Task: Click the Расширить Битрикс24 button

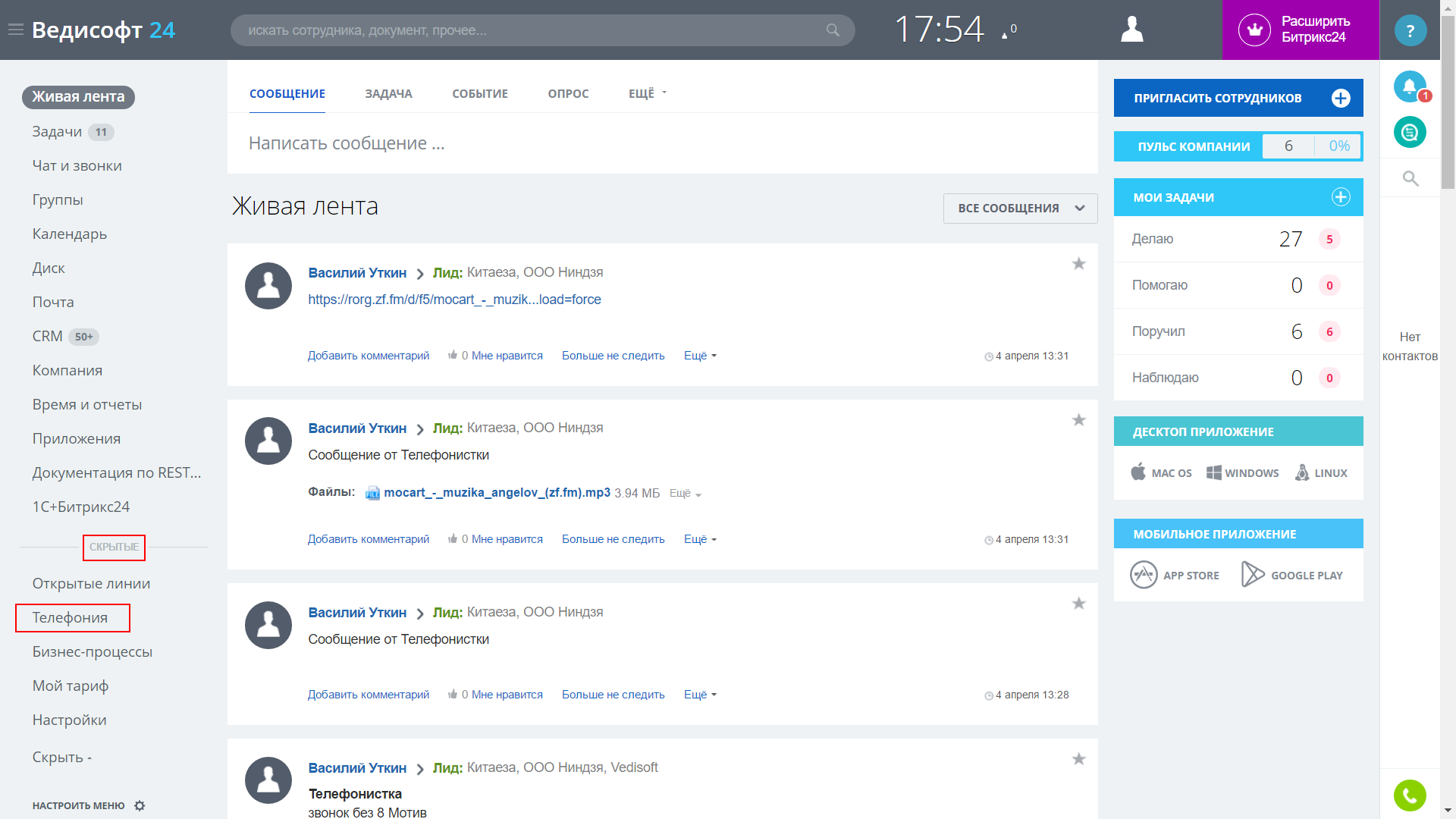Action: click(x=1300, y=30)
